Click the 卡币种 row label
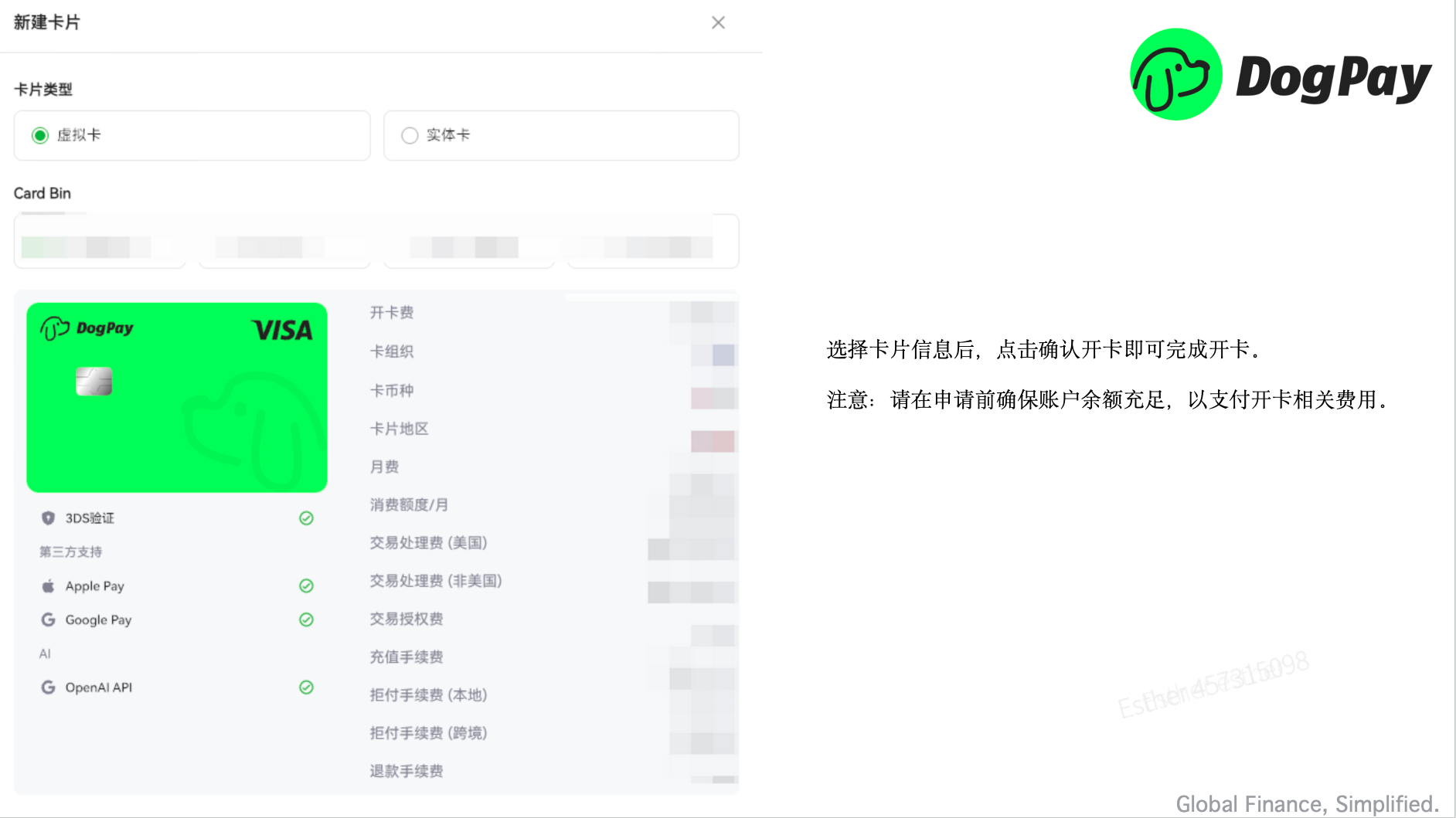 click(x=392, y=391)
